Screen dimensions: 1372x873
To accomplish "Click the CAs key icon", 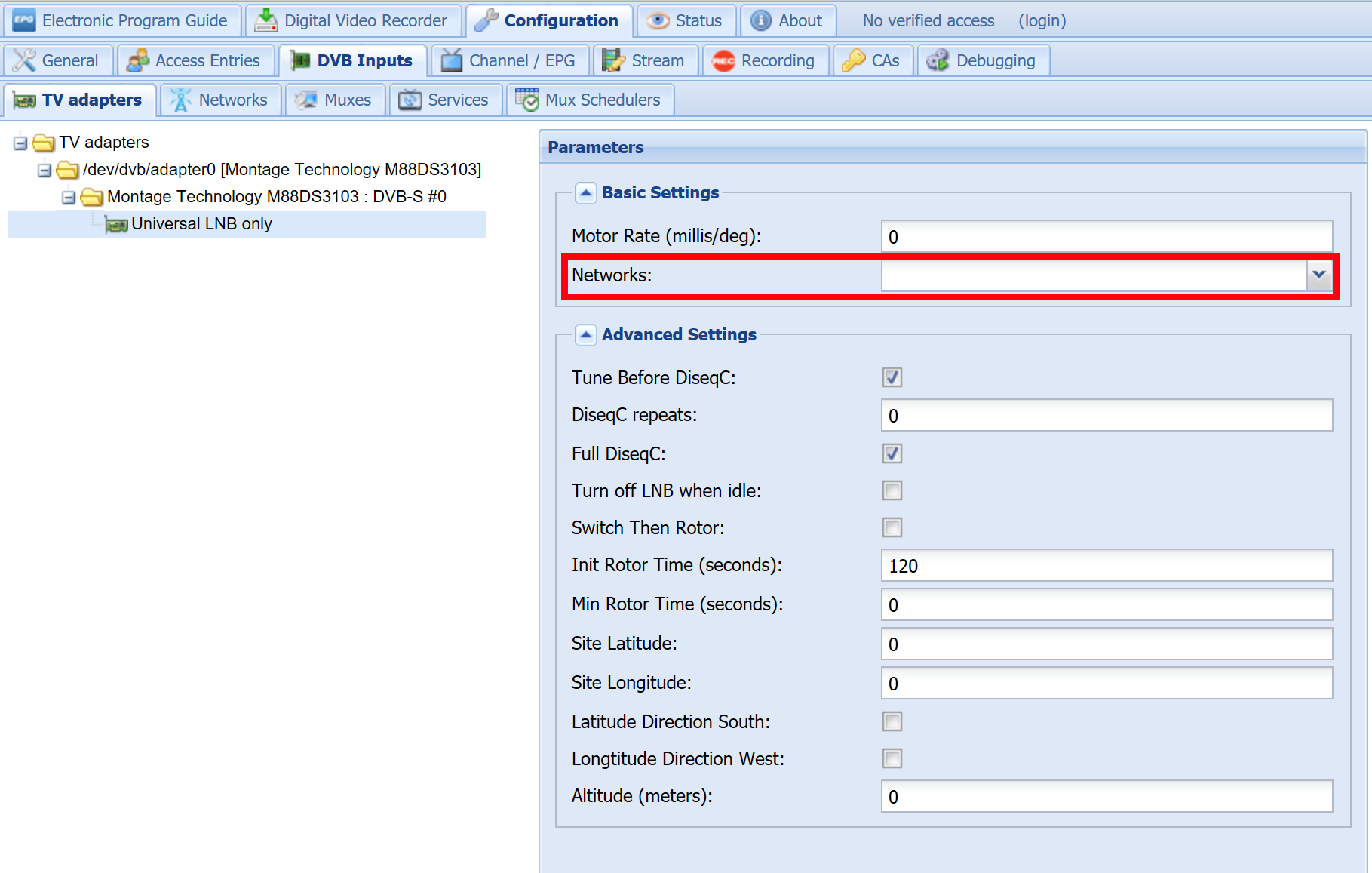I will pyautogui.click(x=854, y=60).
